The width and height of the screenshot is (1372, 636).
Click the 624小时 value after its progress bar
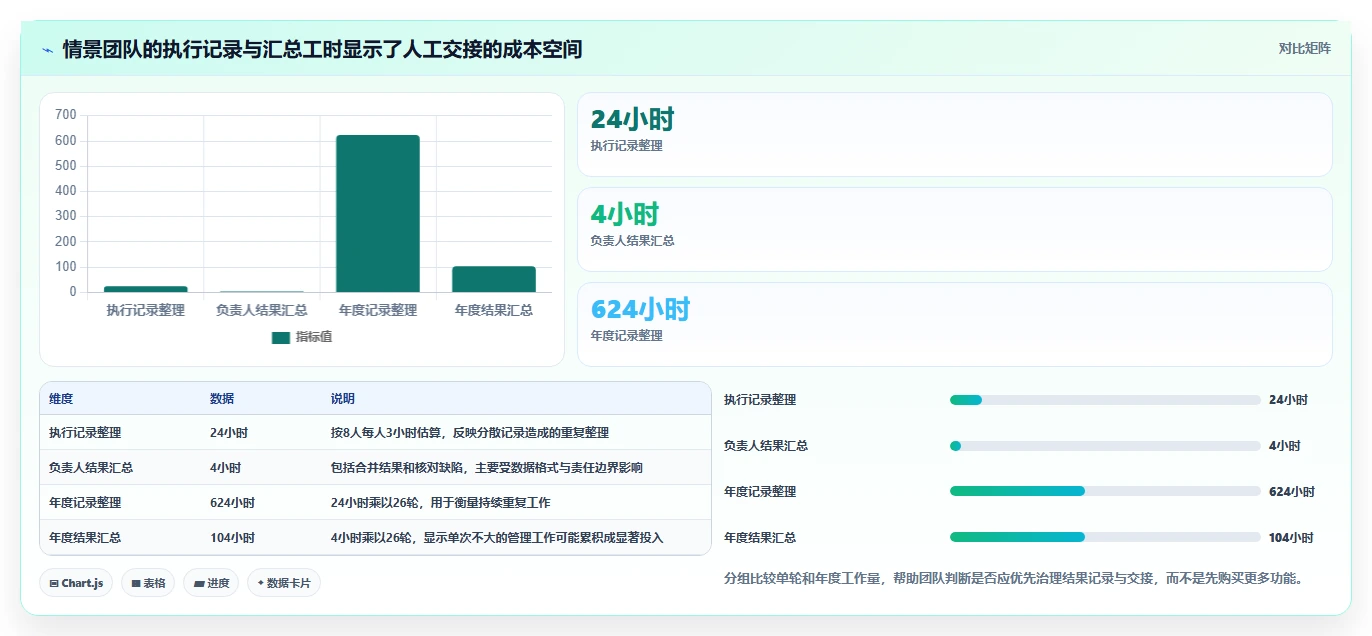pos(1291,491)
